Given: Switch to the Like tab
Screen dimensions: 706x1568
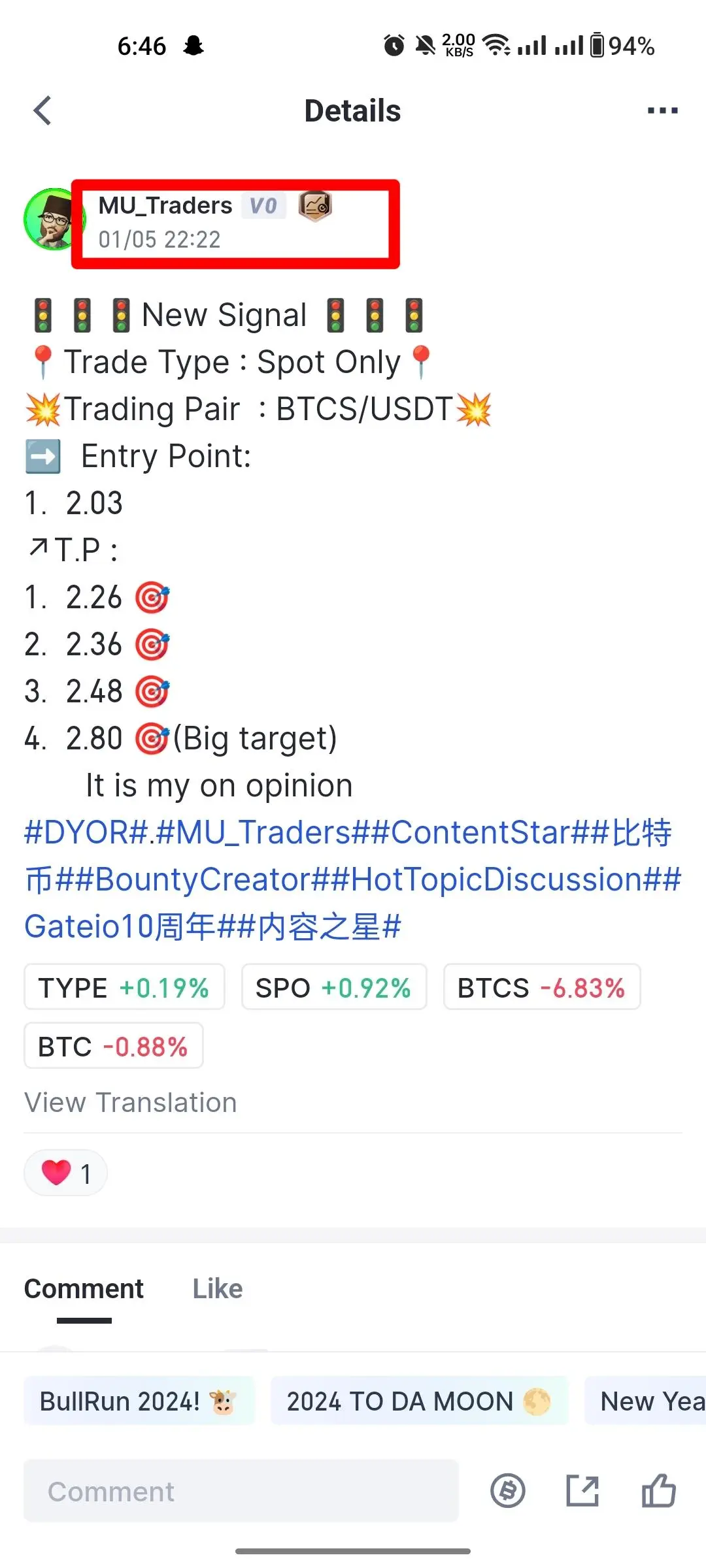Looking at the screenshot, I should tap(218, 1289).
